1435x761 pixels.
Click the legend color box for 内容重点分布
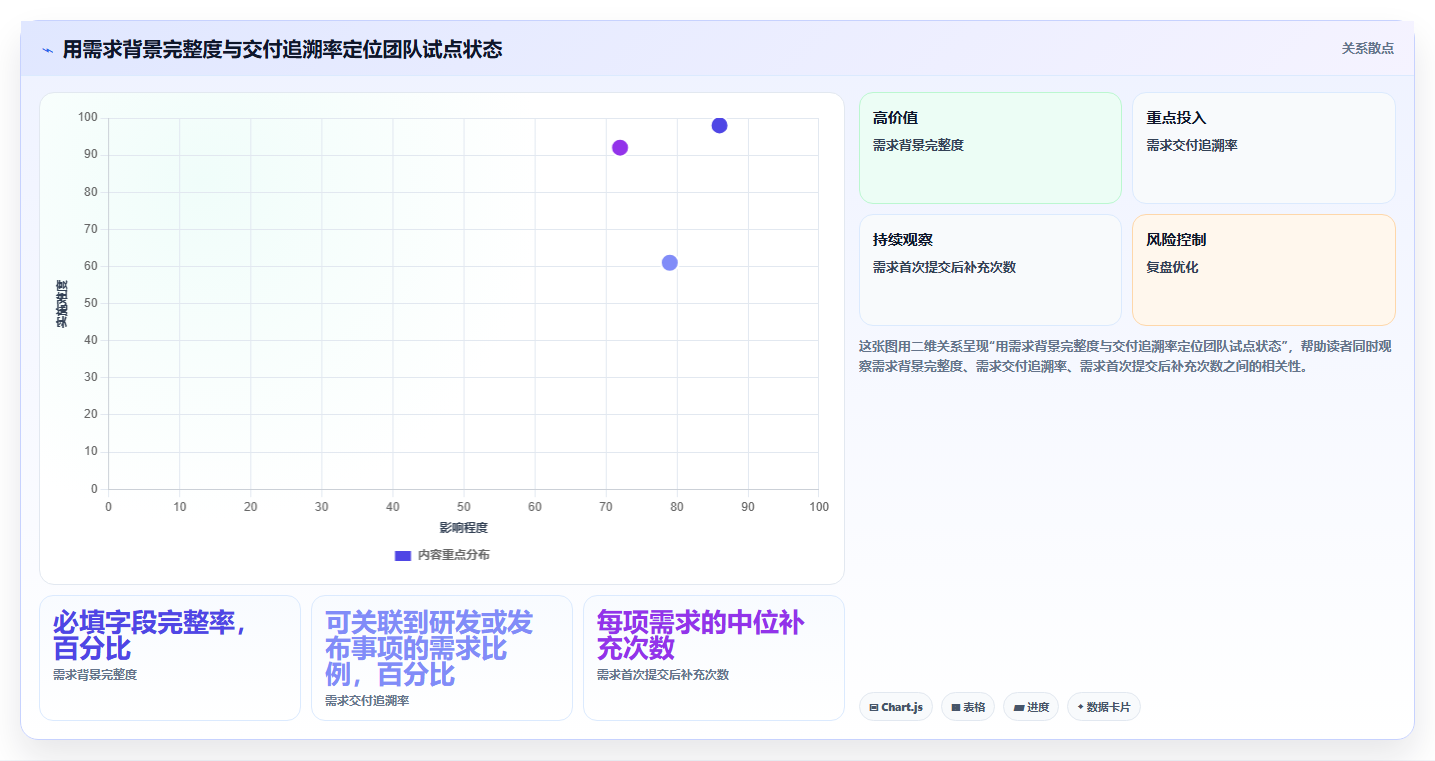(x=403, y=555)
